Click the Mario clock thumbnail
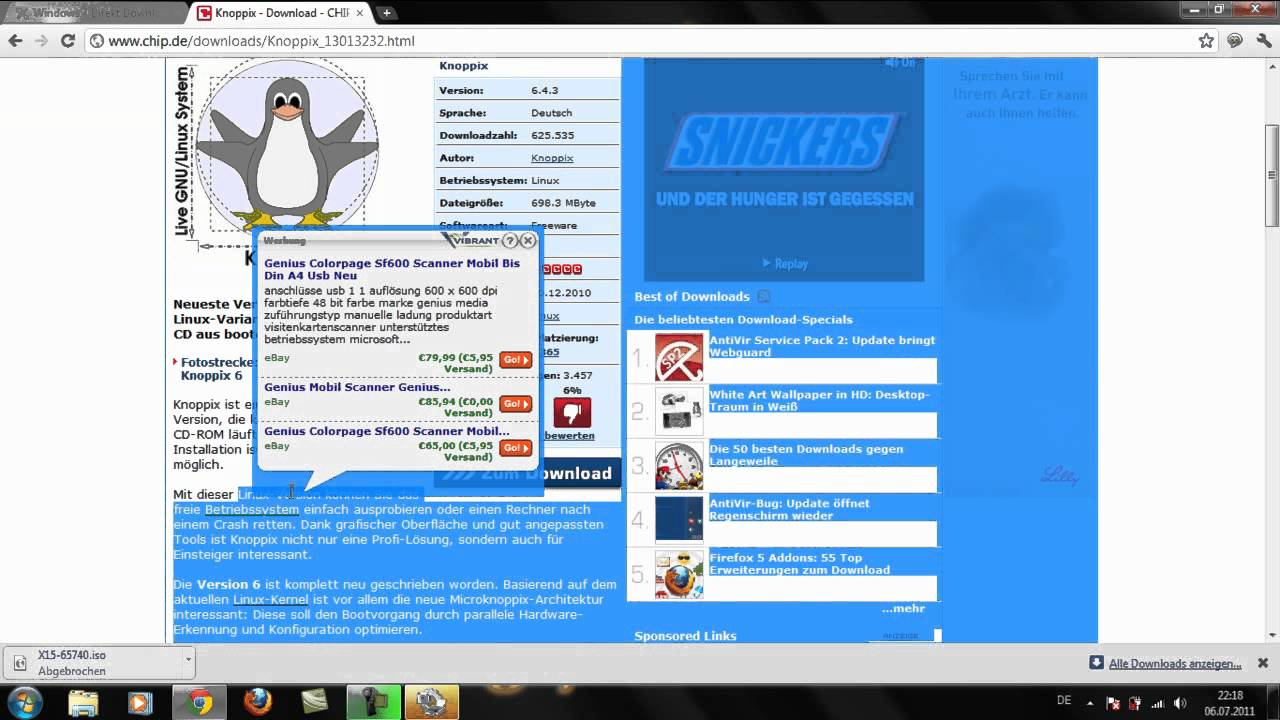 click(x=679, y=466)
